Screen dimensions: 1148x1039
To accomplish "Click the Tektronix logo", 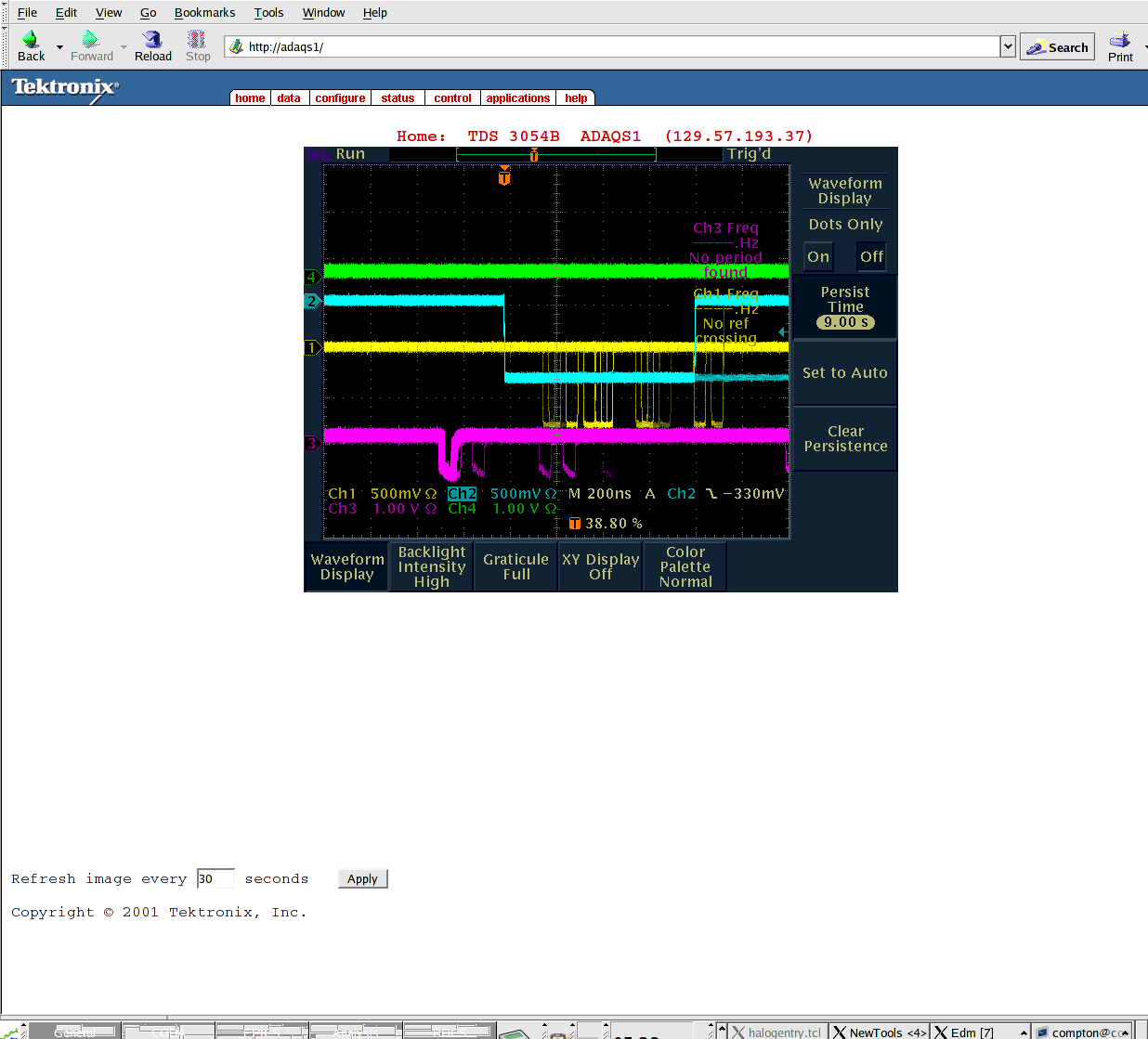I will coord(64,88).
